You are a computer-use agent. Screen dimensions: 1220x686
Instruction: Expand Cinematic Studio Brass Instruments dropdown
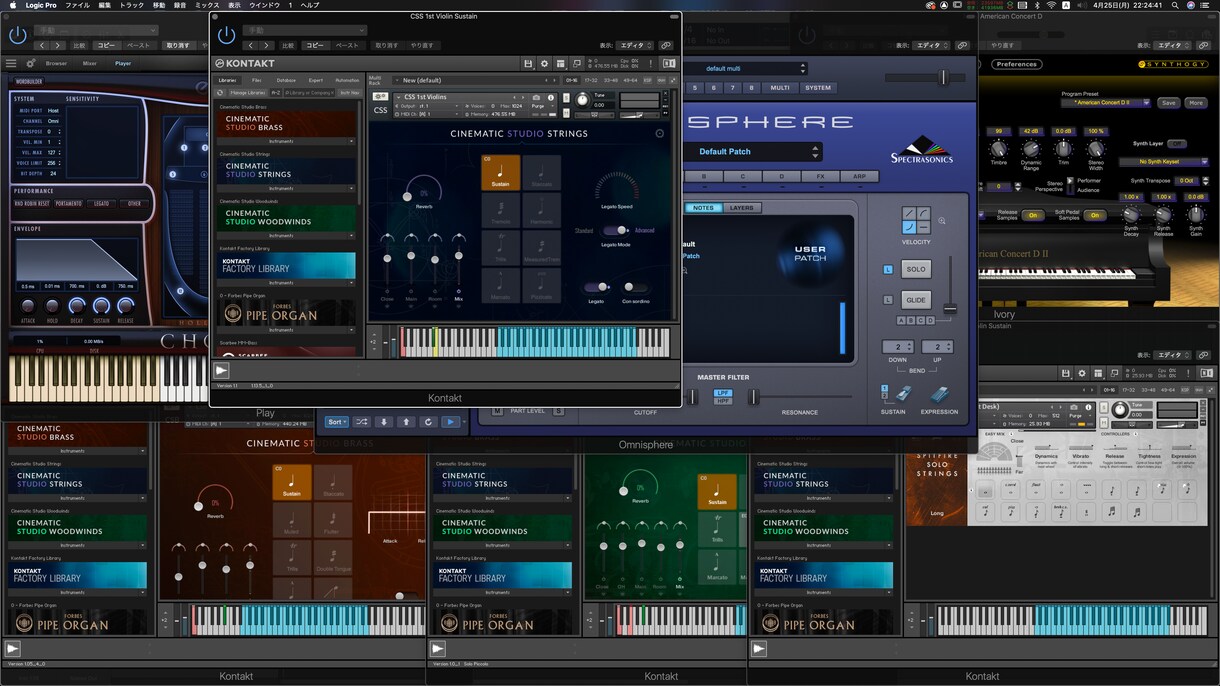287,142
